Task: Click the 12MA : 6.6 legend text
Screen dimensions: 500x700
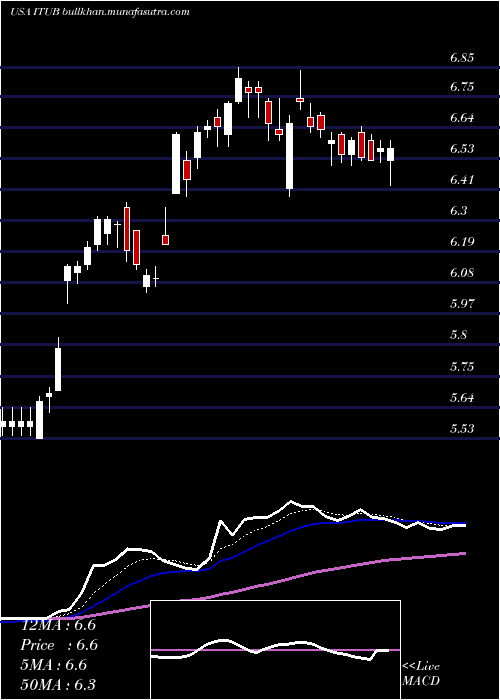Action: 58,625
